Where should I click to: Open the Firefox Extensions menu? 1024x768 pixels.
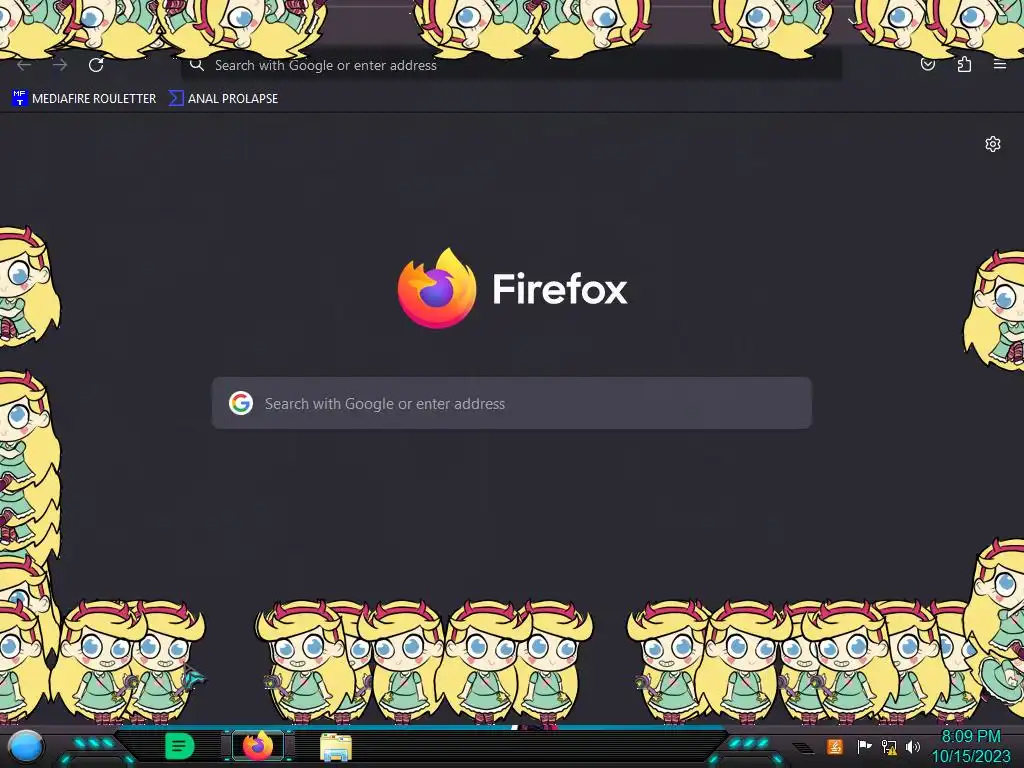(x=964, y=64)
